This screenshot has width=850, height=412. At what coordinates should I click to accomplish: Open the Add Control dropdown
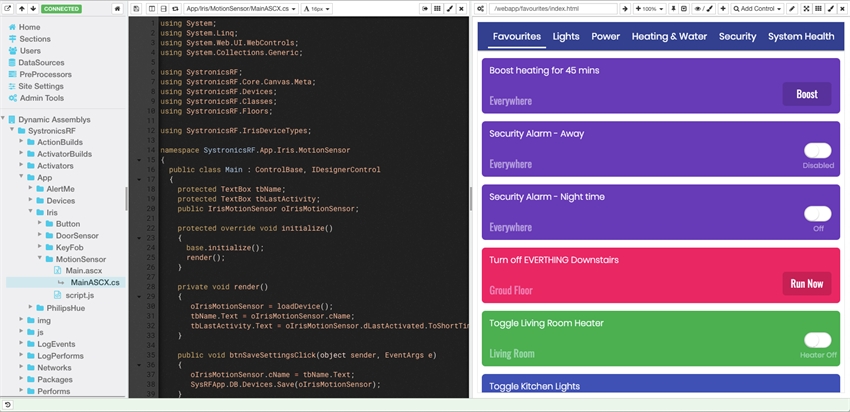[x=756, y=8]
